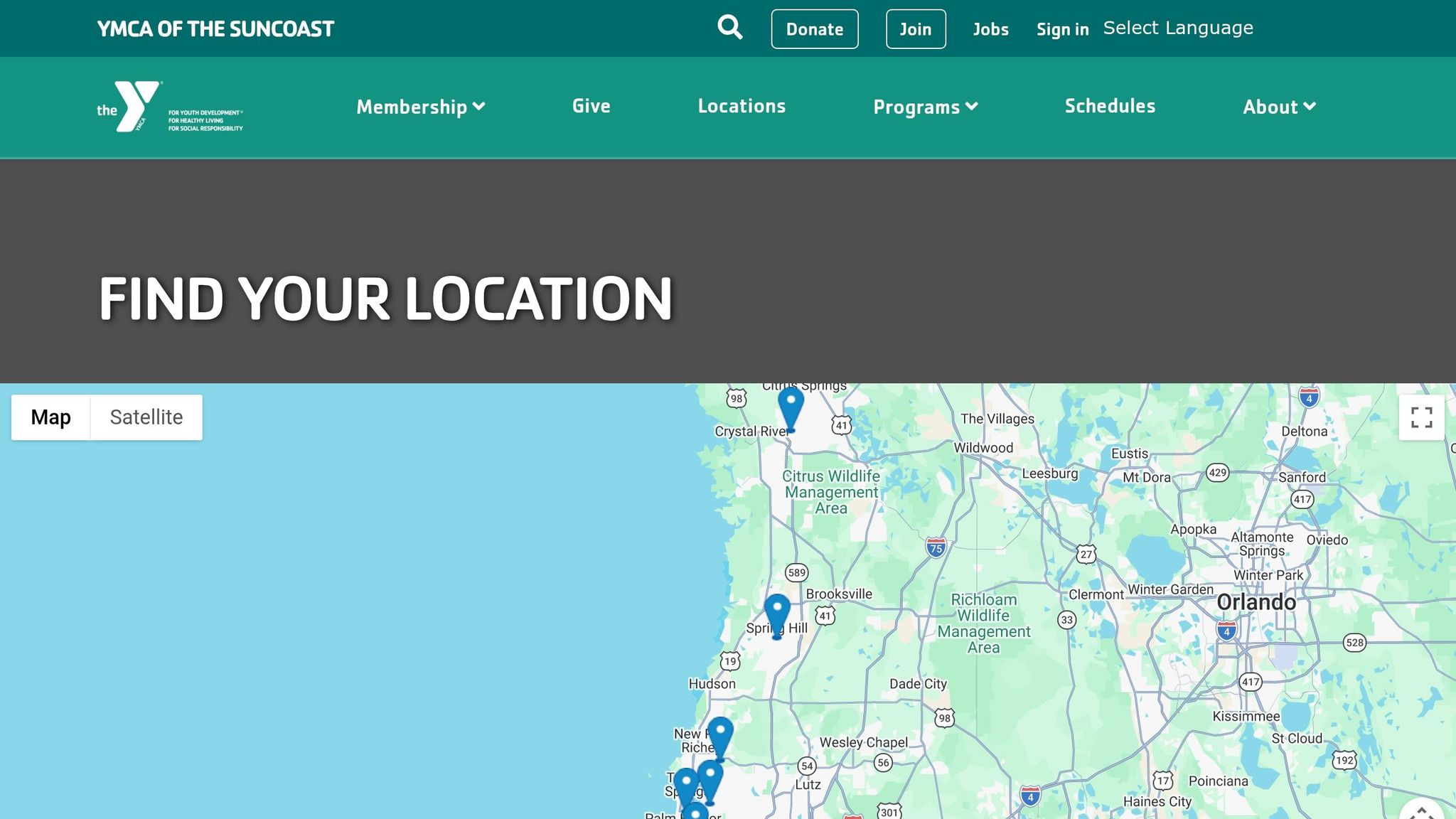Go to the Give page
1456x819 pixels.
(x=591, y=106)
